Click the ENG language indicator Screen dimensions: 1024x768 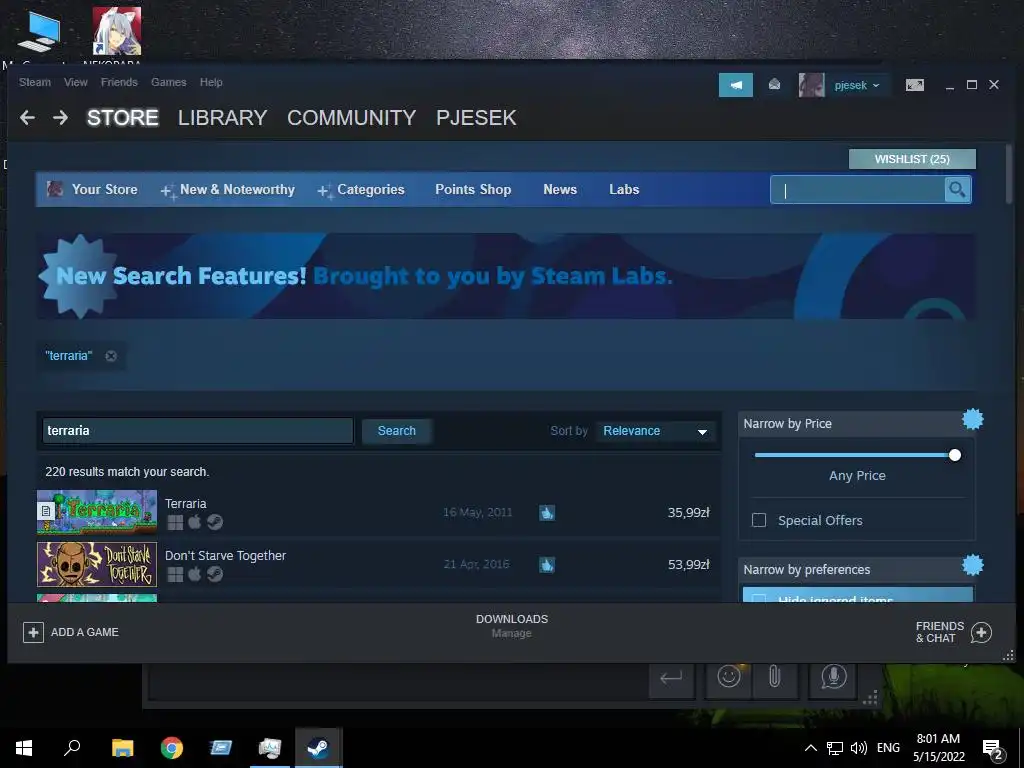888,748
